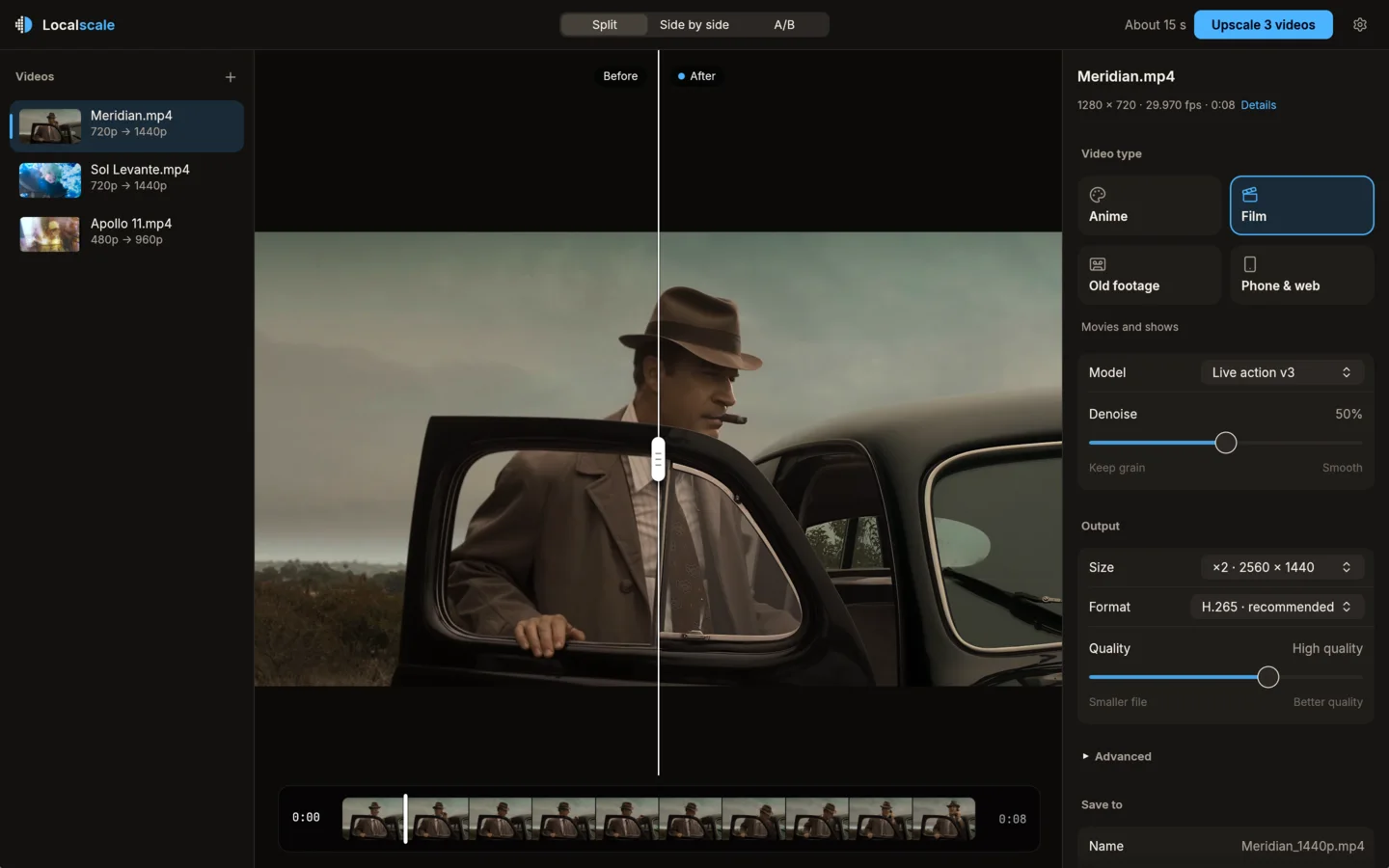Click the last filmstrip frame in timeline

click(943, 818)
